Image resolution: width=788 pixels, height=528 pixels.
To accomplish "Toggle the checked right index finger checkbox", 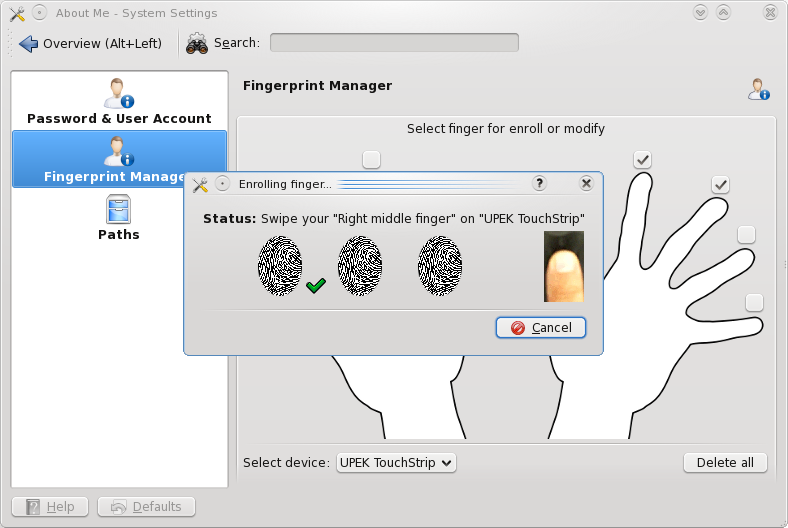I will coord(642,160).
